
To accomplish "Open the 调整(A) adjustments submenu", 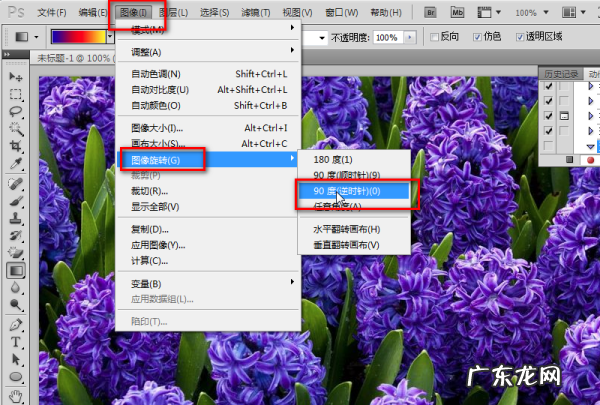I will pos(209,52).
